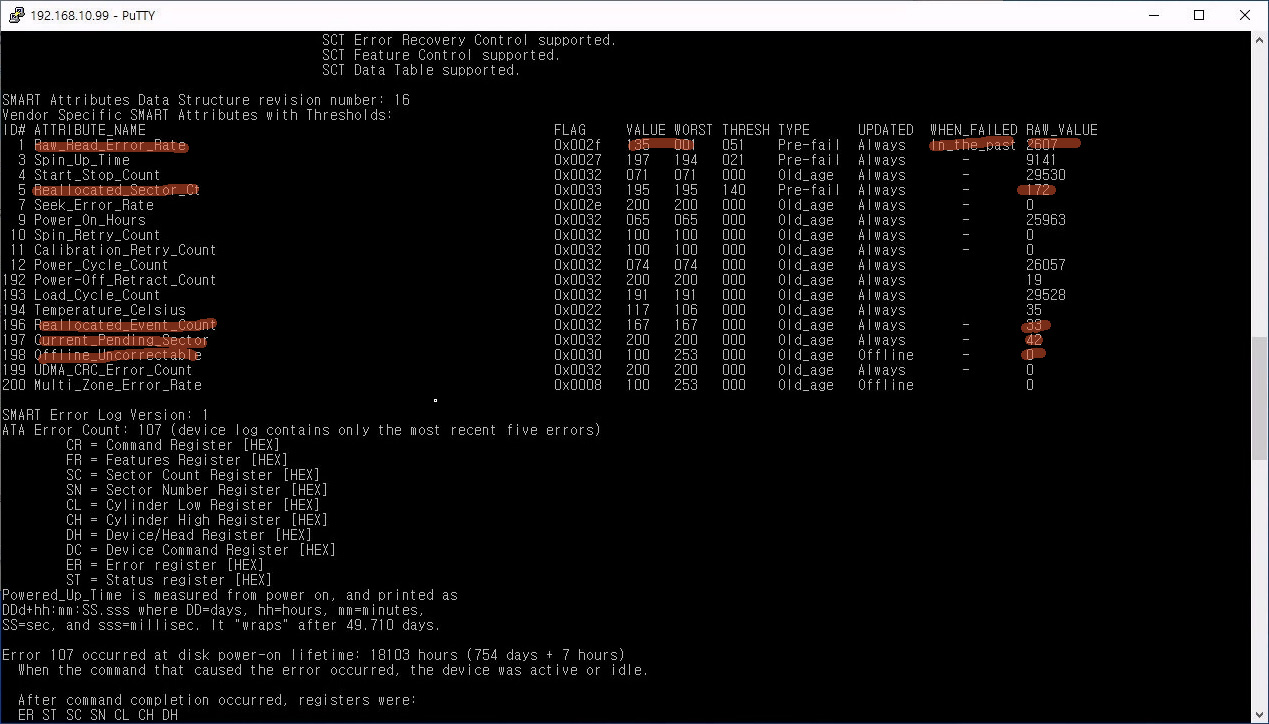Click the ATA Error Count: 107 line
The image size is (1269, 724).
click(x=300, y=430)
